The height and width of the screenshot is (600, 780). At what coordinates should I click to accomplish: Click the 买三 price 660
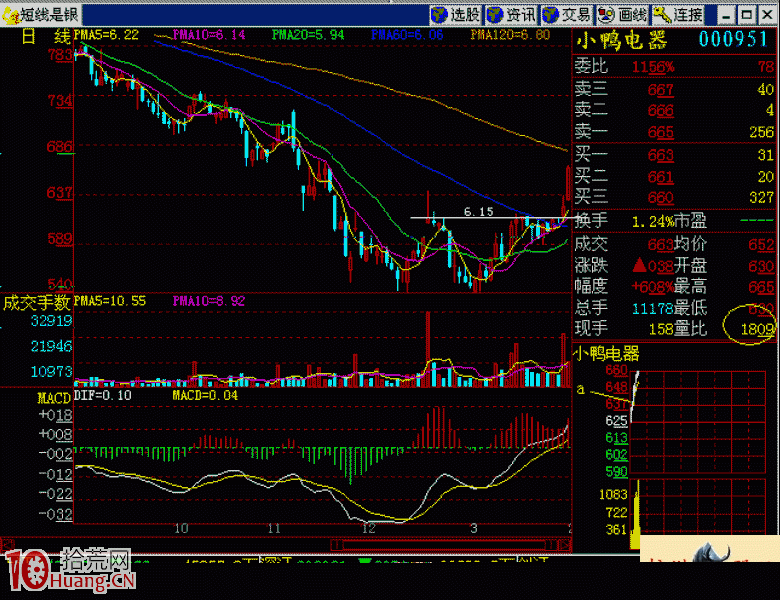pos(661,198)
